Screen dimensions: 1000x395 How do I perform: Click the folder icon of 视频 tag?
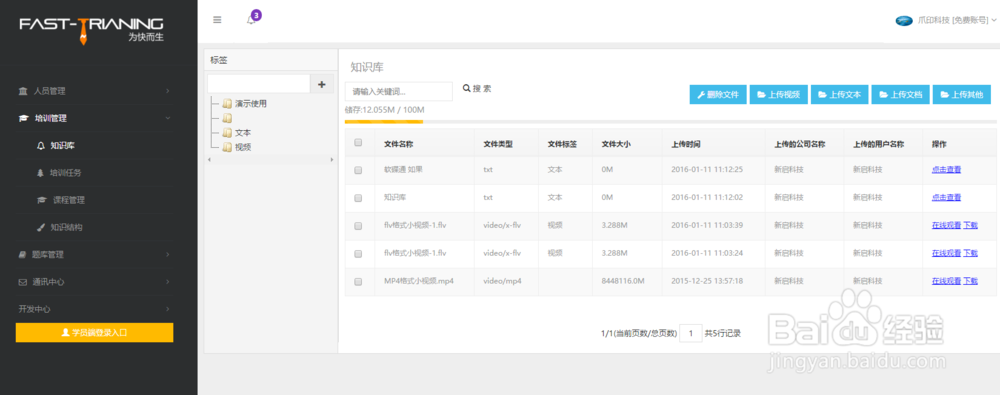pos(227,147)
